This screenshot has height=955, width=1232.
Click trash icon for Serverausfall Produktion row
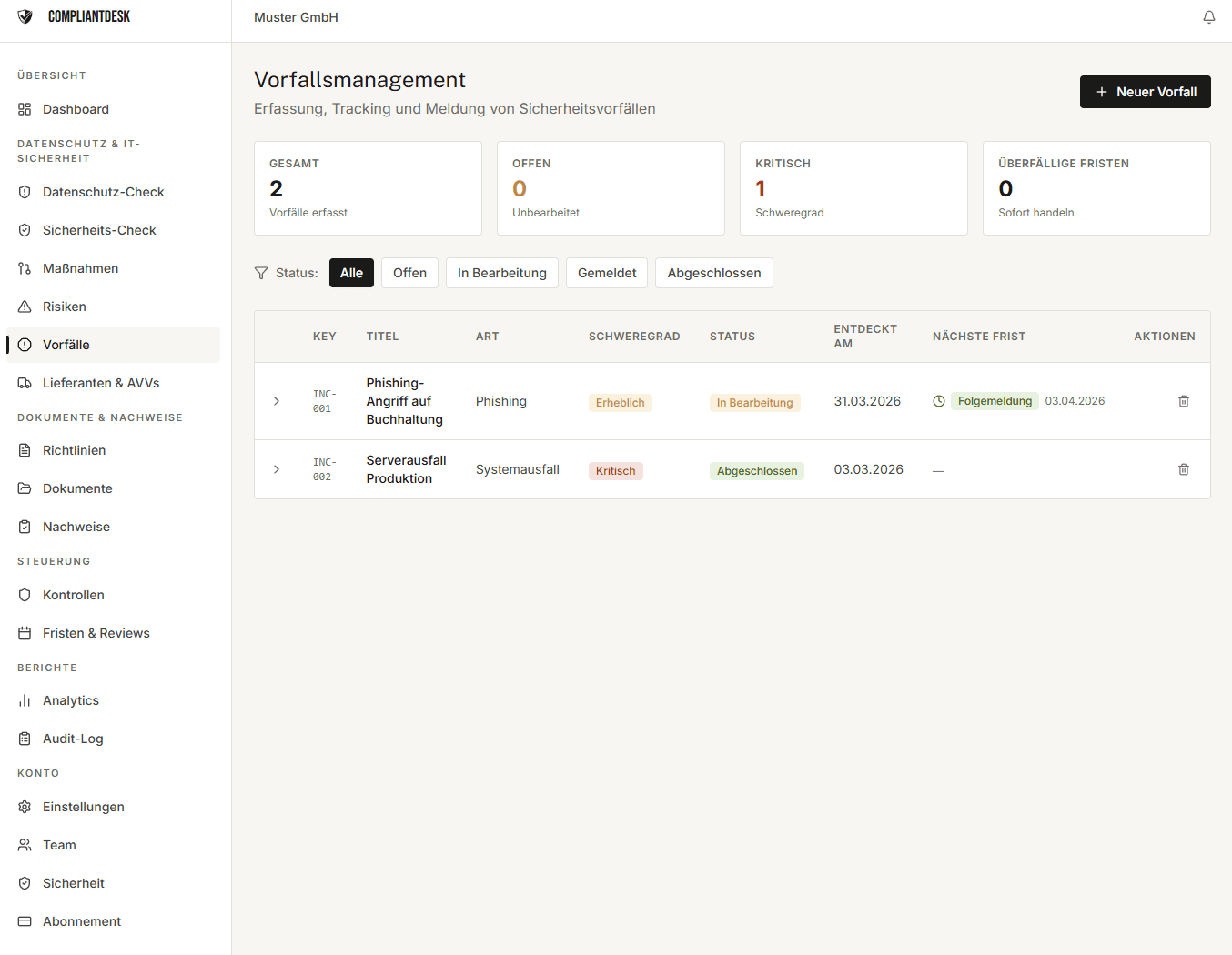(x=1183, y=469)
